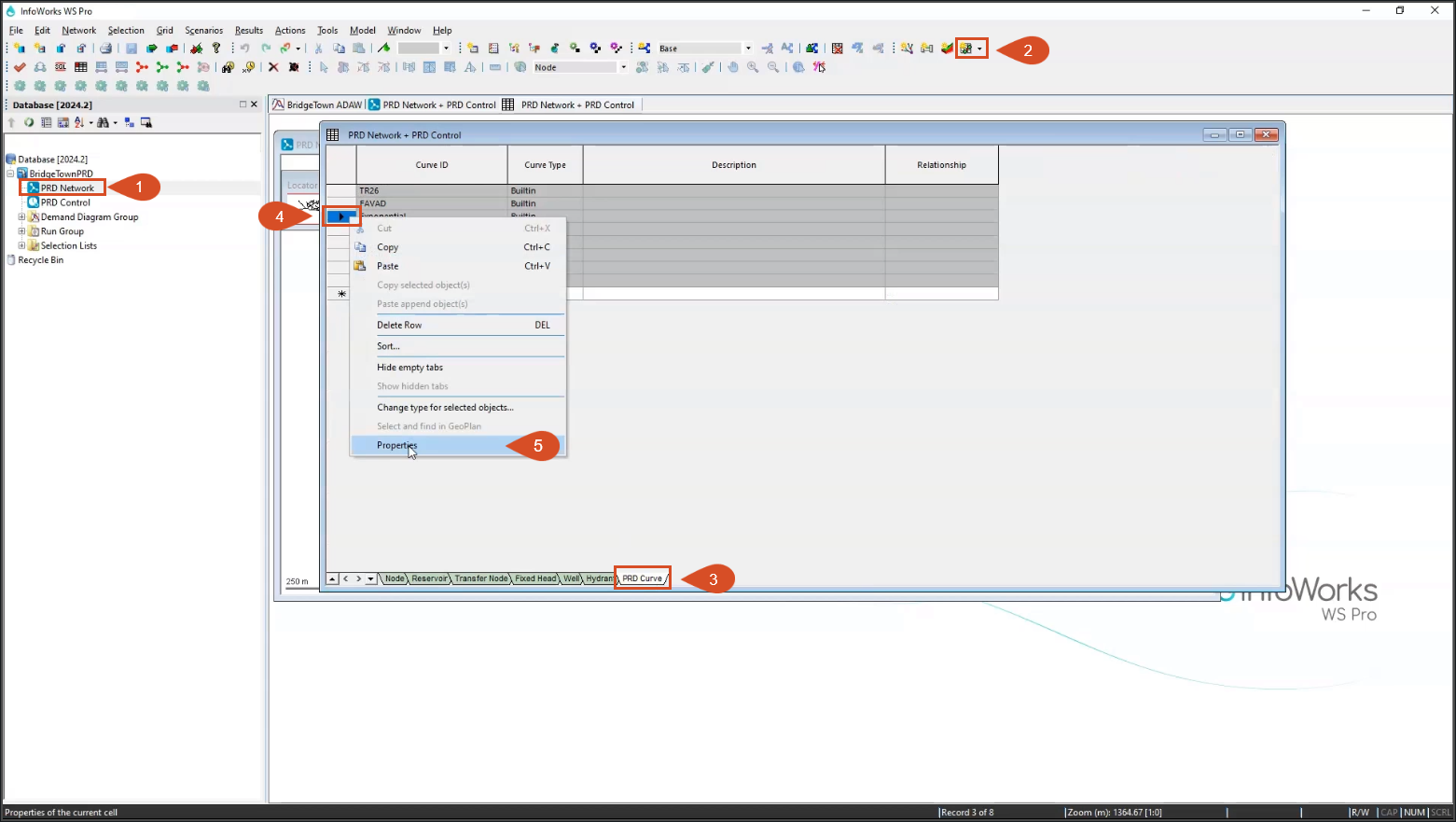Open the Base scenario dropdown

point(748,49)
